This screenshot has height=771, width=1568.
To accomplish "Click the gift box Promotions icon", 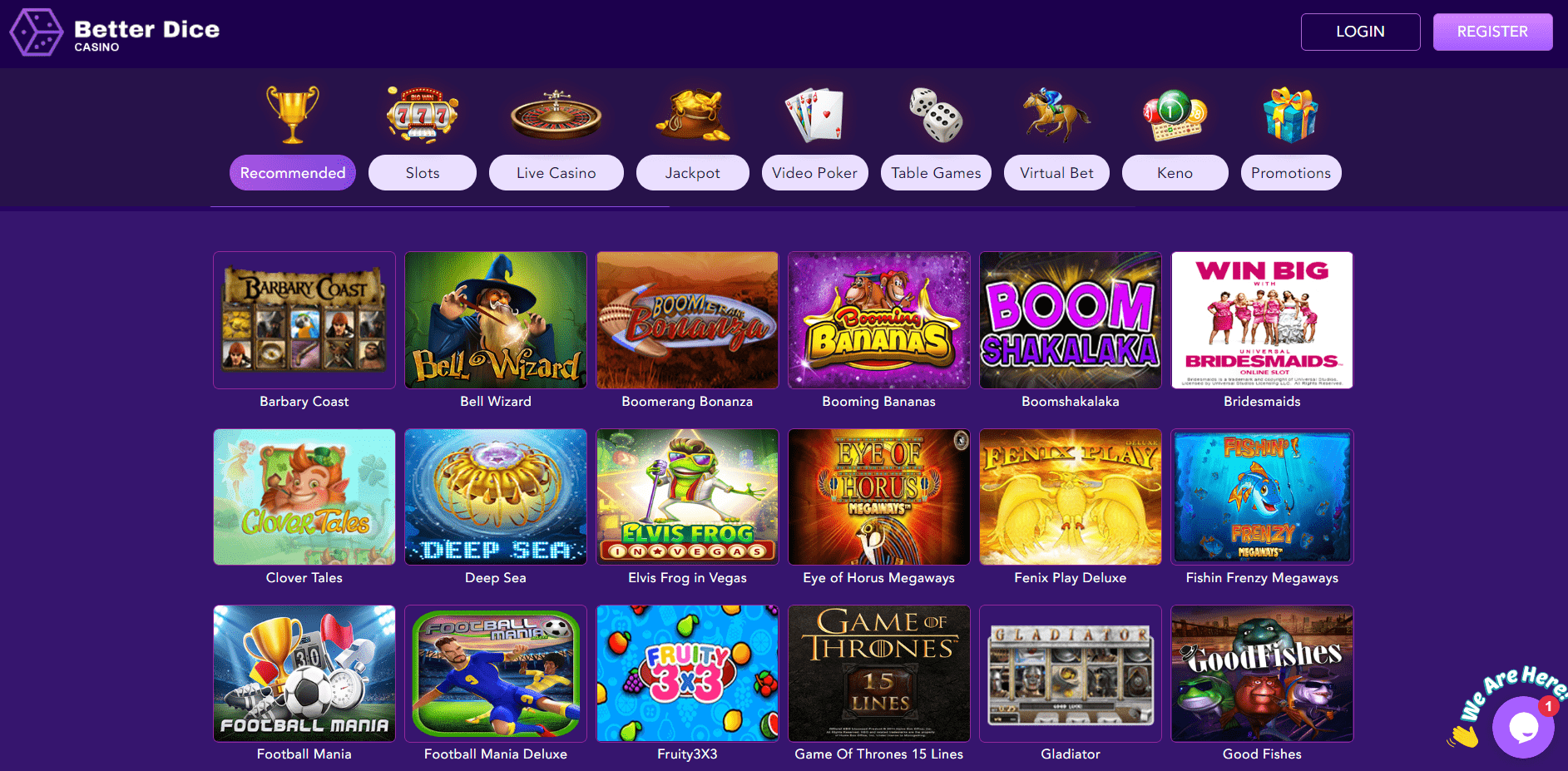I will (x=1290, y=115).
